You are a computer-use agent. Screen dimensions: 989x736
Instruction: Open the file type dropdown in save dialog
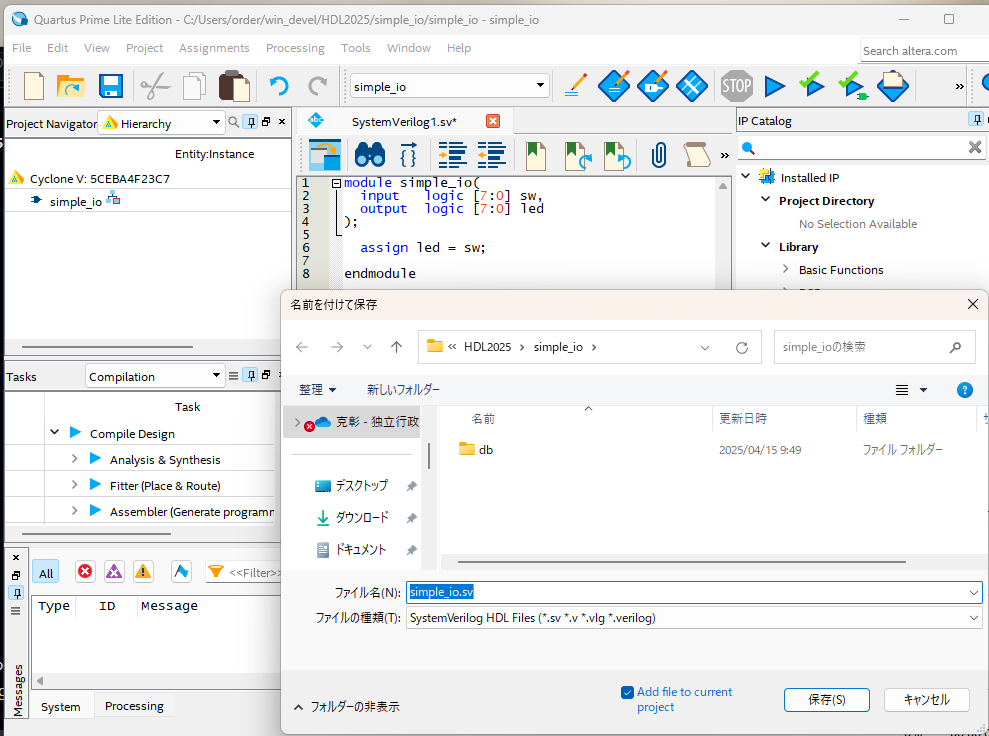click(x=694, y=618)
